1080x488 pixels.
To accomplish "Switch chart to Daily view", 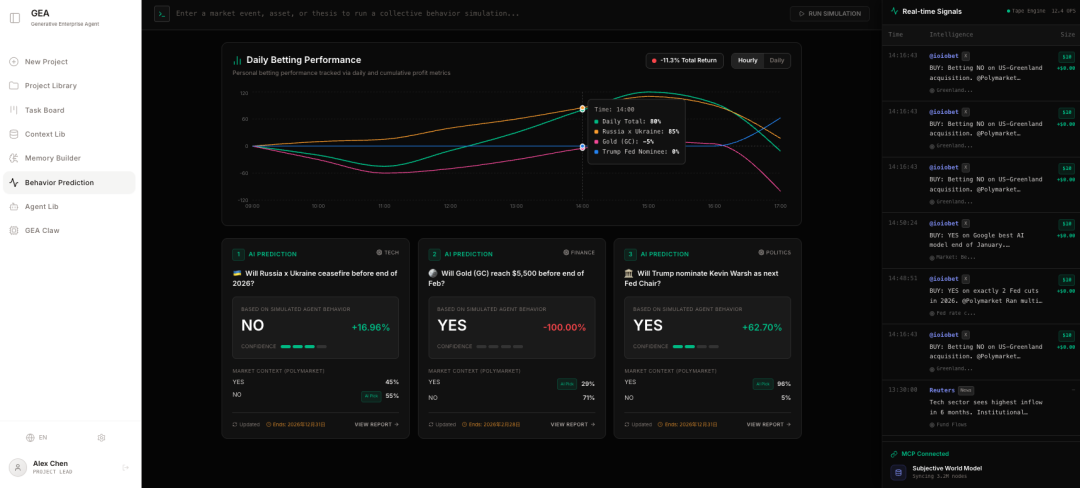I will tap(776, 61).
